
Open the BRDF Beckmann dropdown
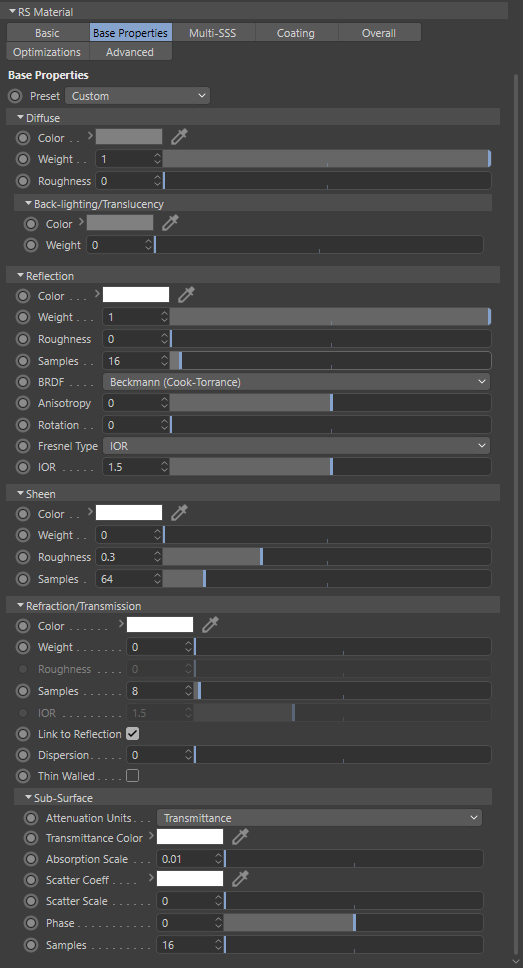coord(296,382)
